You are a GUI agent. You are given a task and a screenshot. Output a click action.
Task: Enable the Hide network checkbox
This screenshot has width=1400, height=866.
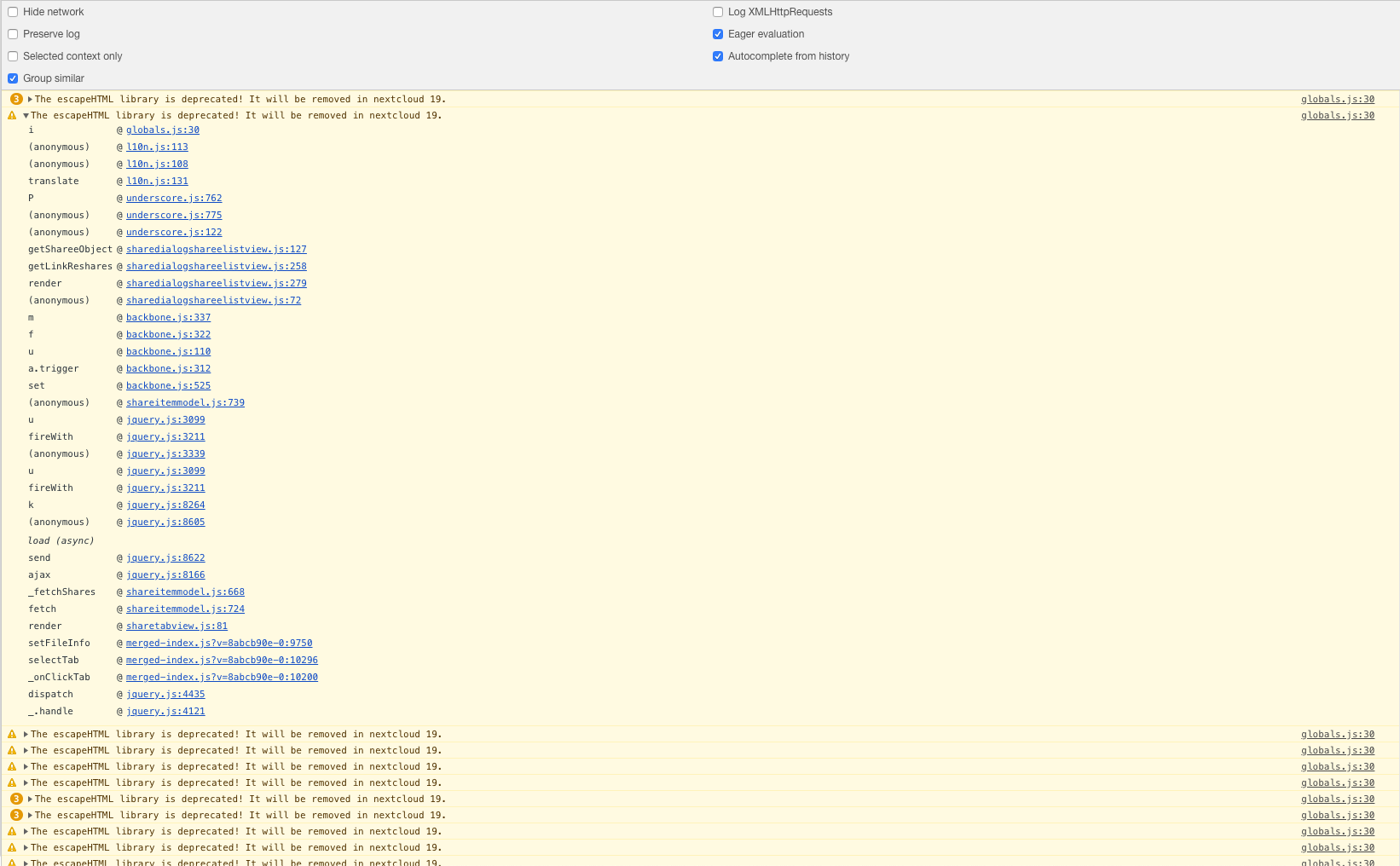[13, 12]
